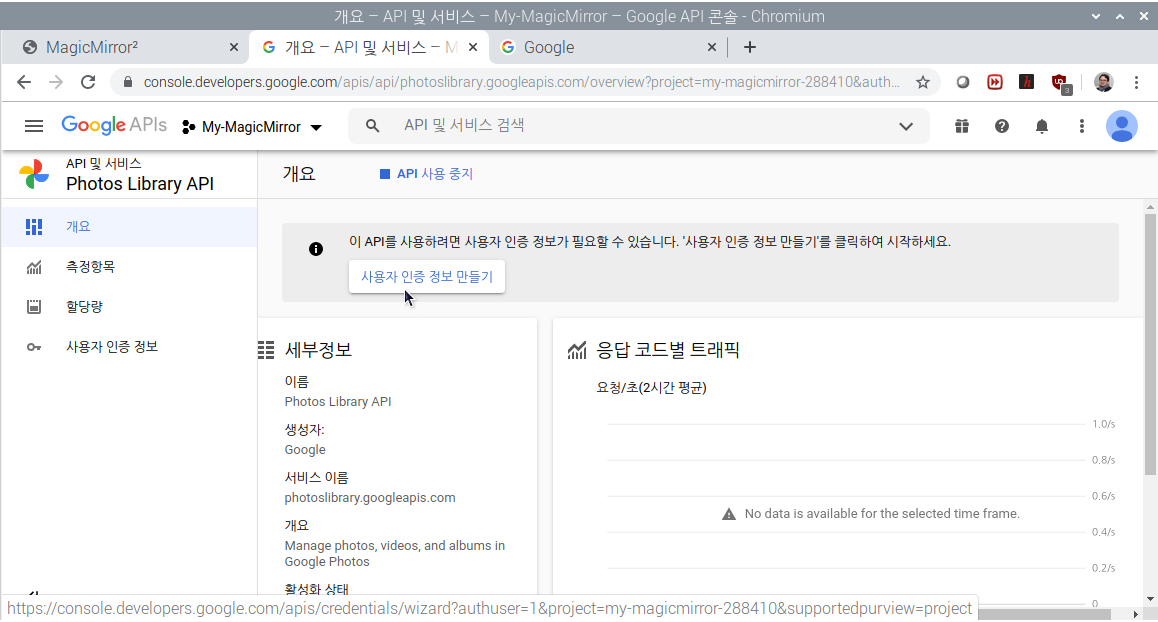Open the notifications bell

(1041, 126)
